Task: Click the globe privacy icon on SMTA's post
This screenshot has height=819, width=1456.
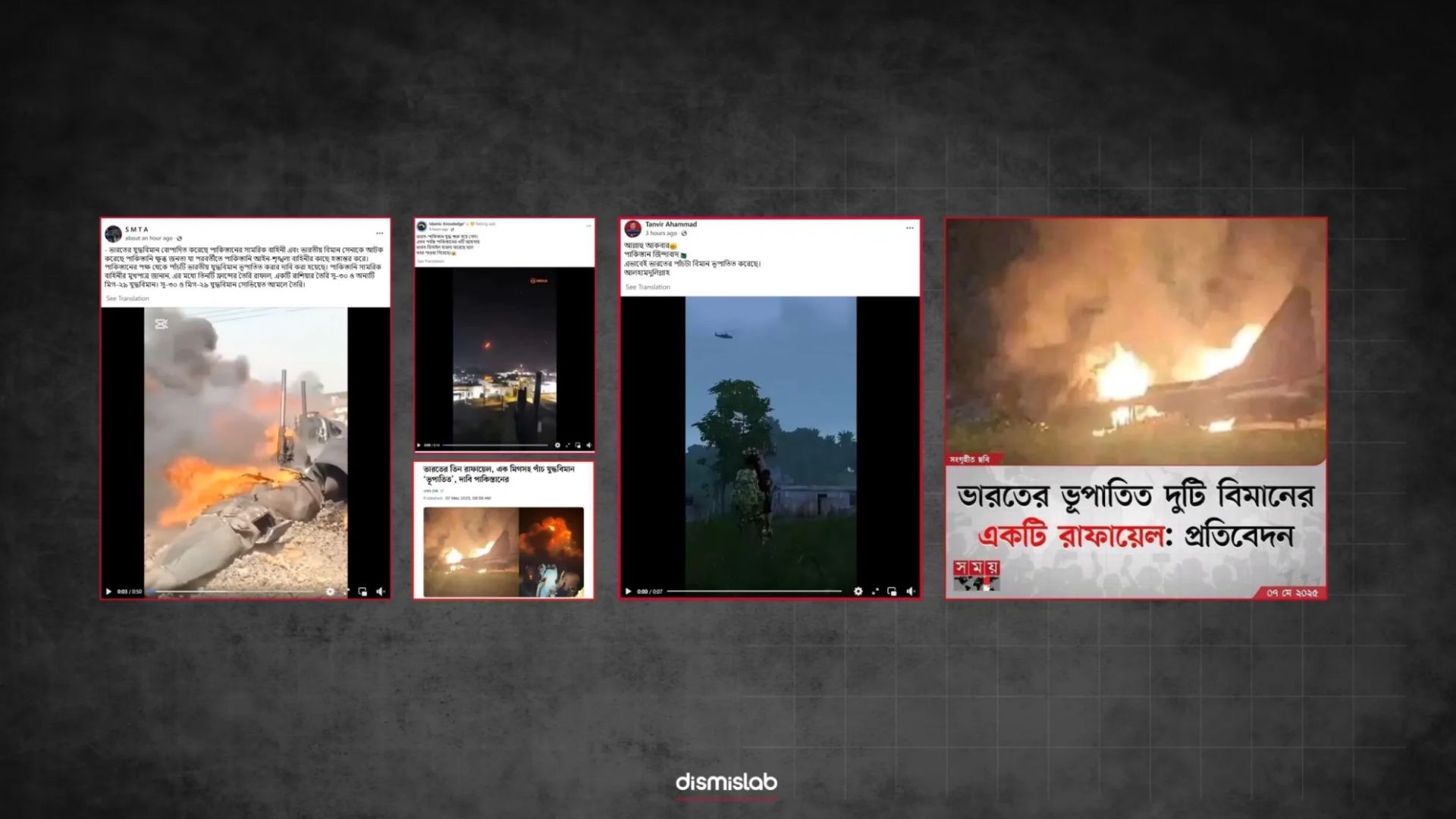Action: coord(180,238)
